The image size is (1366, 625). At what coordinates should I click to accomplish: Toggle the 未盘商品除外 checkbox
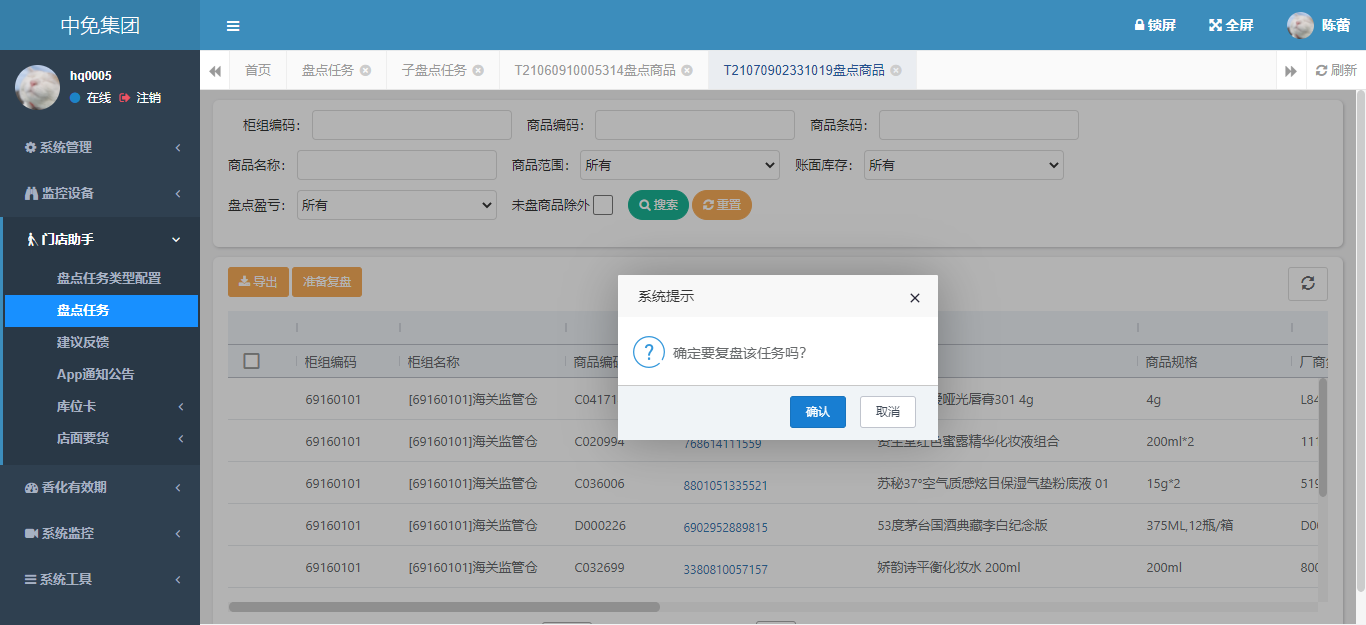pos(603,205)
